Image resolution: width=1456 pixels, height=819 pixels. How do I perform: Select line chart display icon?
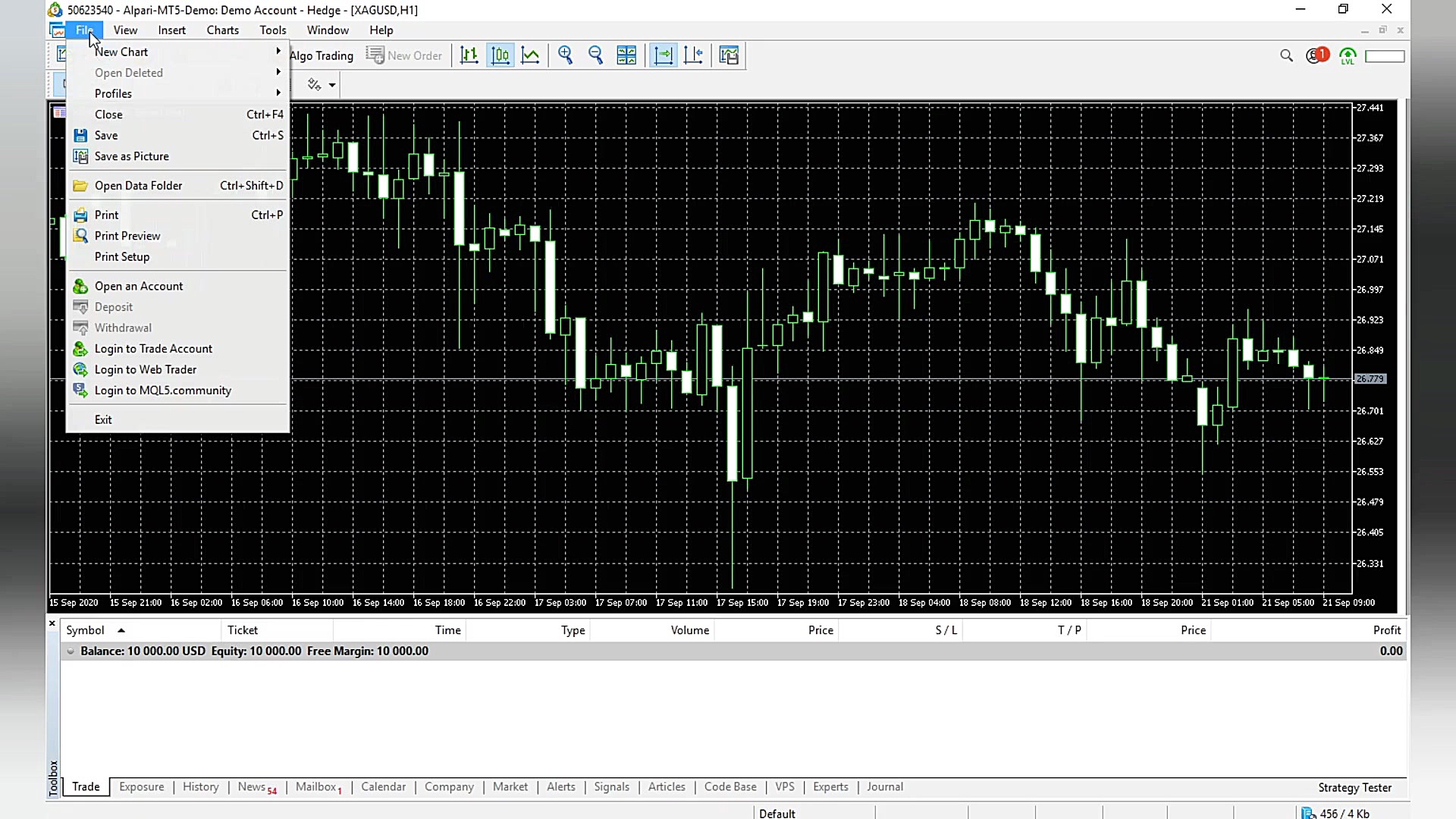point(531,55)
